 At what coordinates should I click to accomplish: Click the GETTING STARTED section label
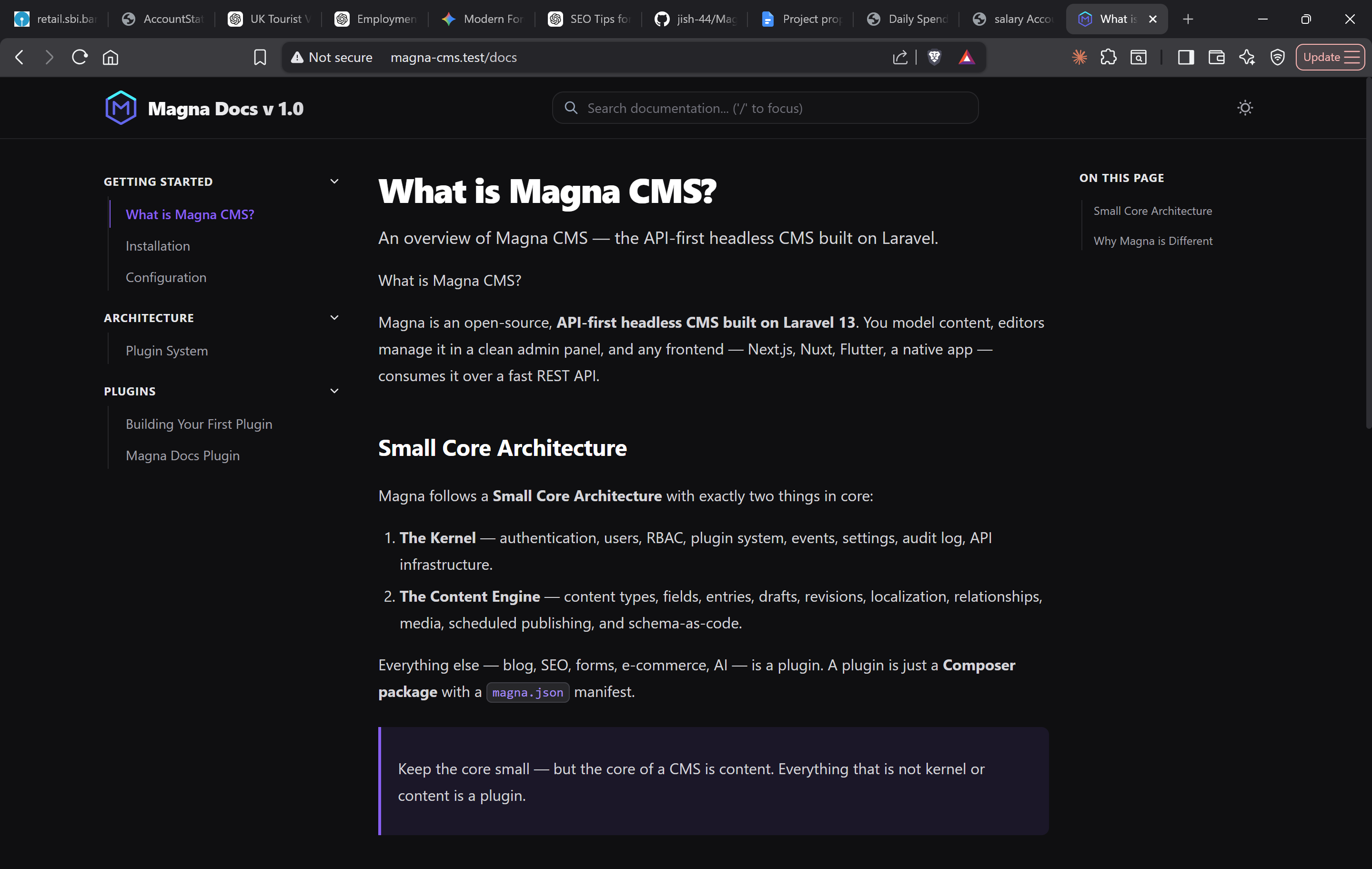(x=158, y=181)
